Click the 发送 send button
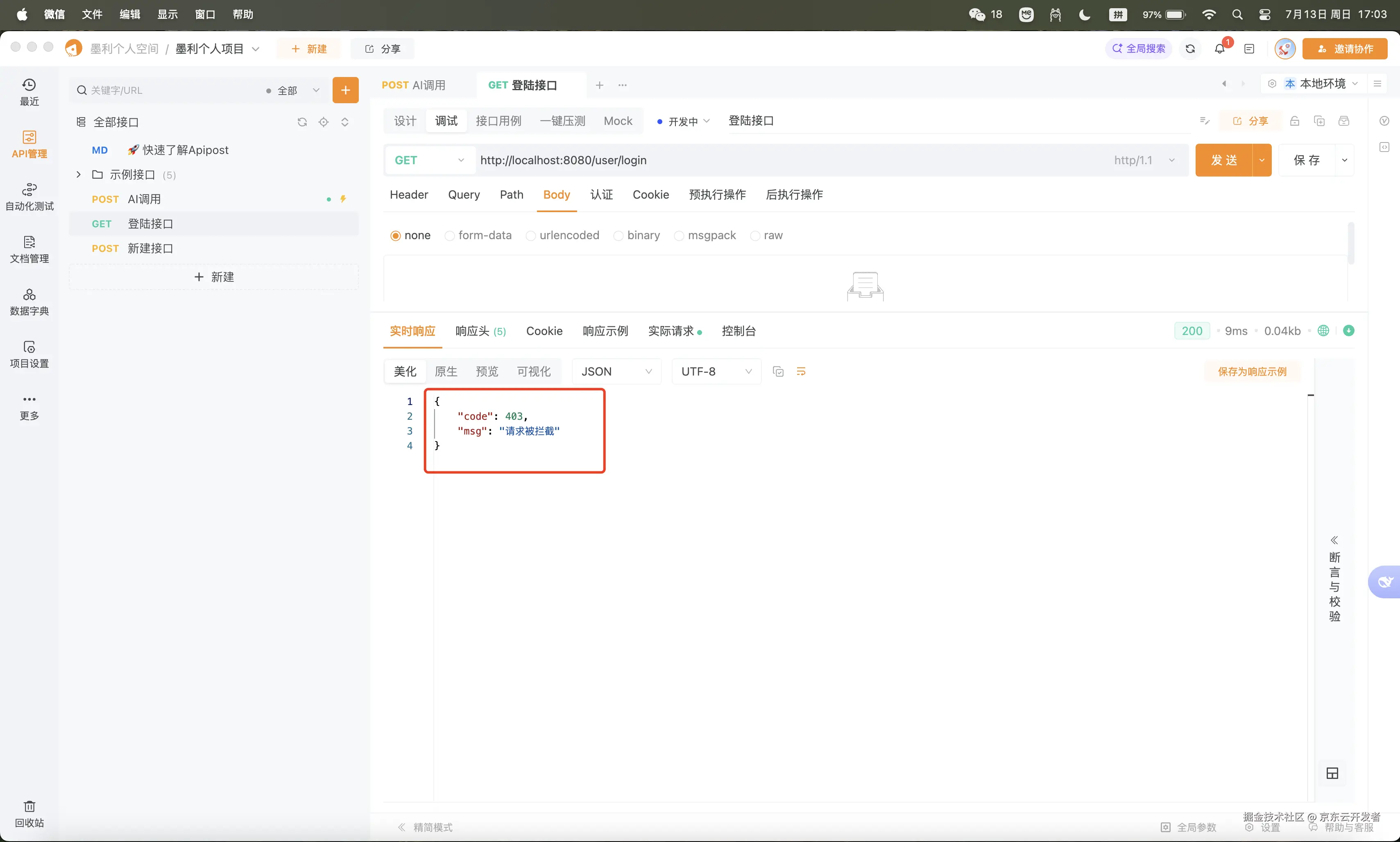This screenshot has width=1400, height=842. click(x=1223, y=161)
